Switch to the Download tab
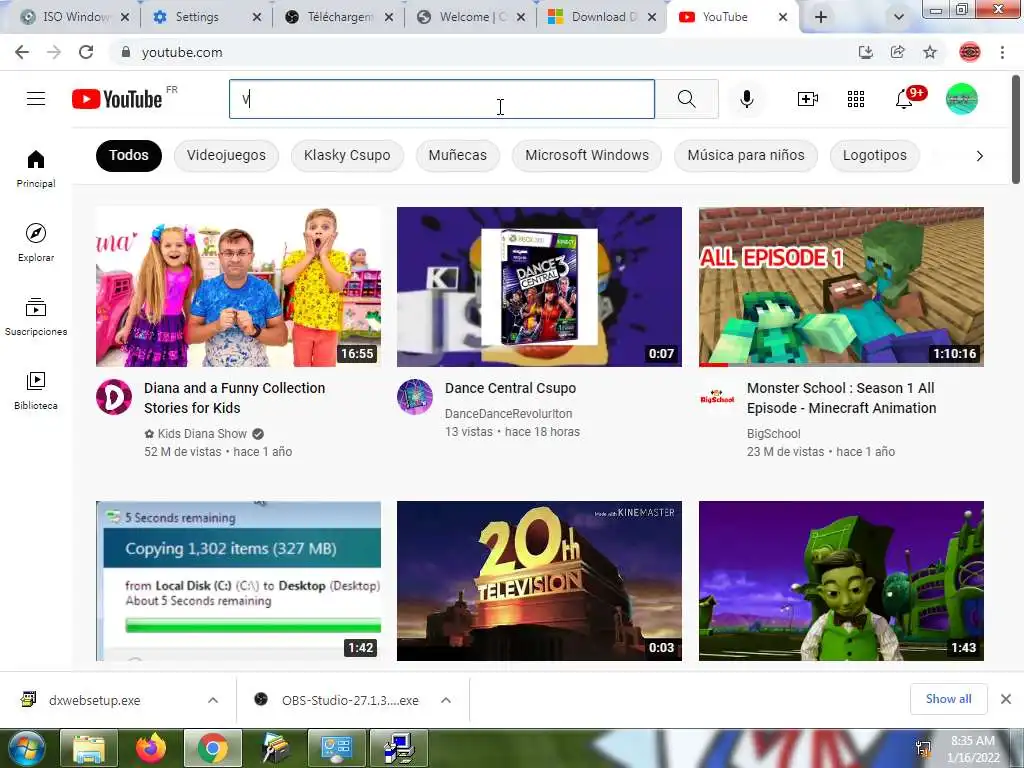 pyautogui.click(x=601, y=17)
